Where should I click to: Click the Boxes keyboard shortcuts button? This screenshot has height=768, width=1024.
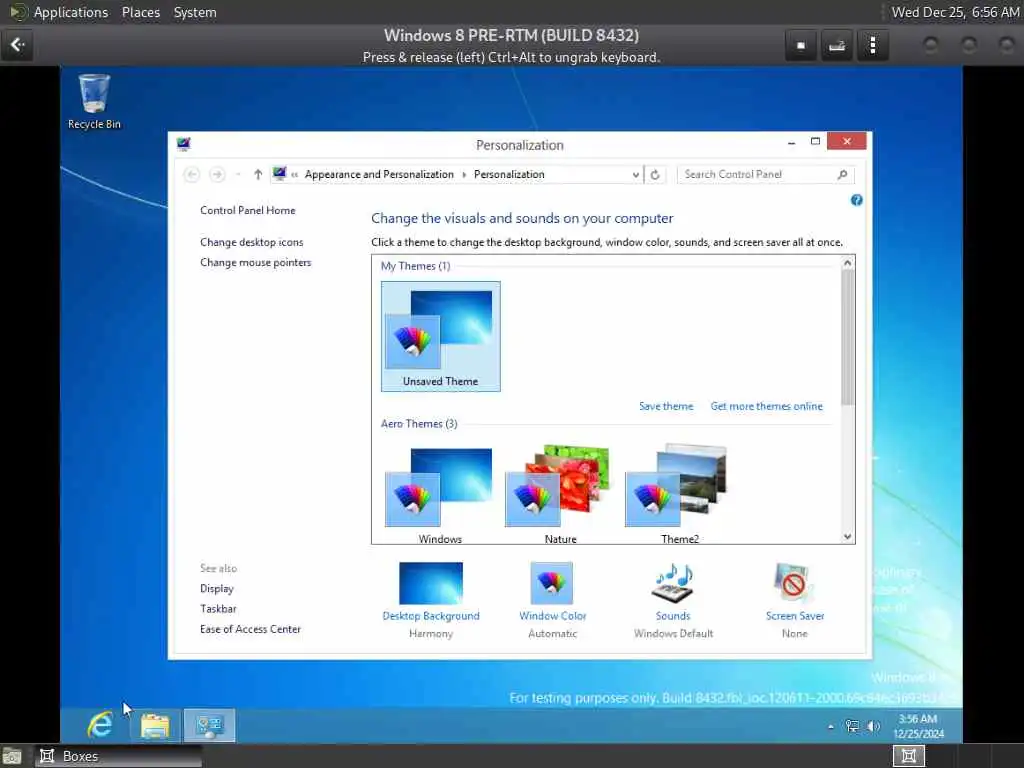(x=837, y=46)
